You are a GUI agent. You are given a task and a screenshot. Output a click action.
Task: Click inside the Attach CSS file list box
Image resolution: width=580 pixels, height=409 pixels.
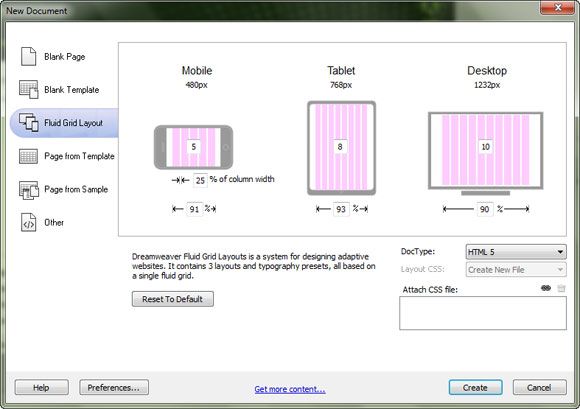click(483, 313)
